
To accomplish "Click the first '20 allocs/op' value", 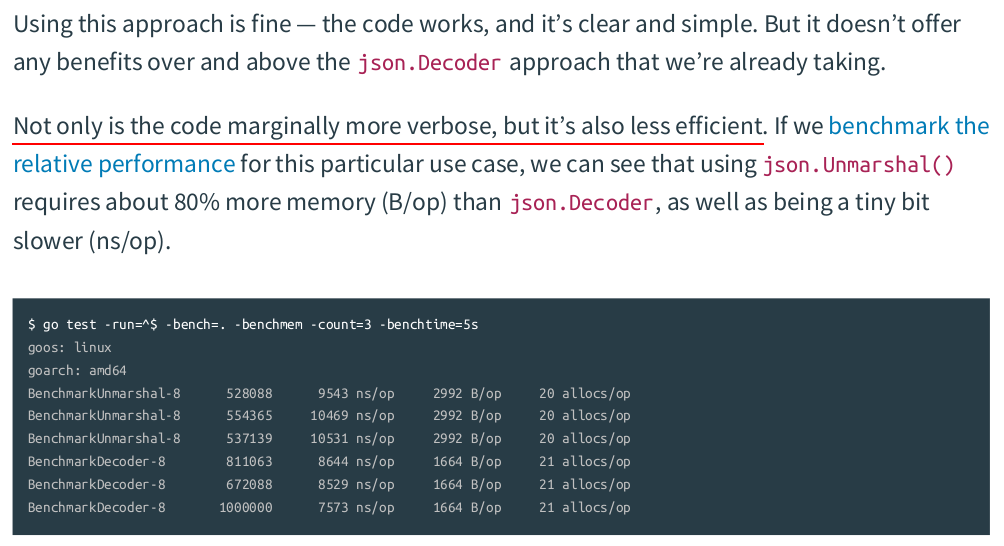I will (x=585, y=393).
